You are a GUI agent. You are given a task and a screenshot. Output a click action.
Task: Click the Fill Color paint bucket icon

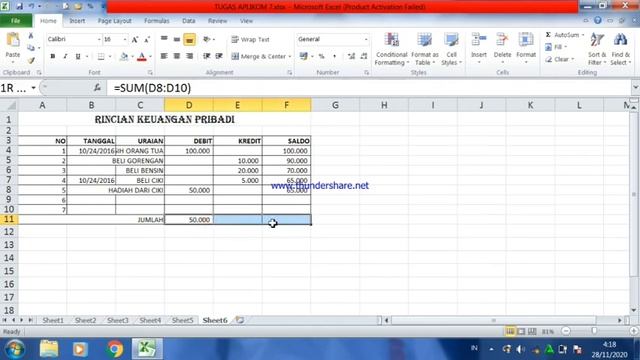pyautogui.click(x=124, y=57)
